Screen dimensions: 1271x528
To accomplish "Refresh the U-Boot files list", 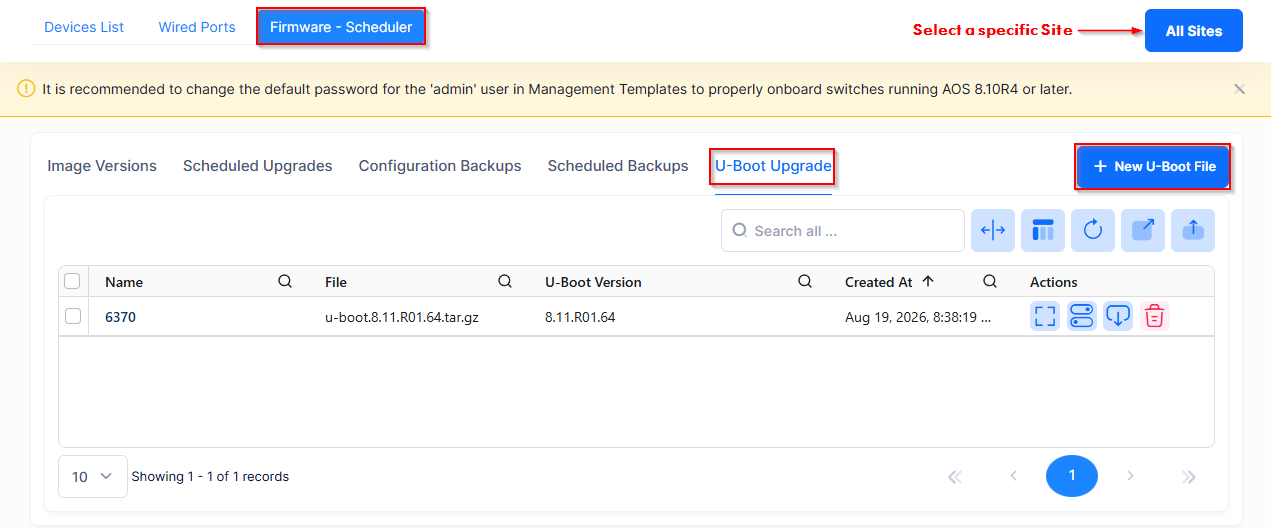I will coord(1093,230).
